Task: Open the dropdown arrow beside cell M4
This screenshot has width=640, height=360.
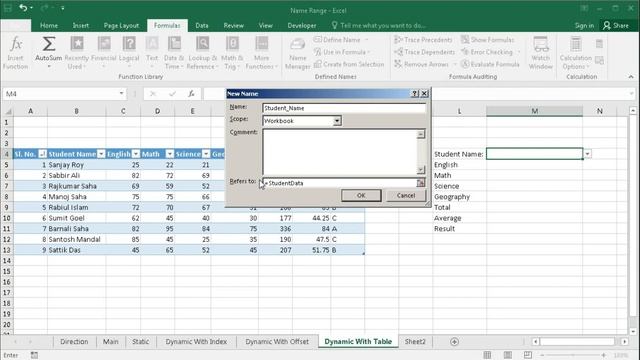Action: pyautogui.click(x=587, y=154)
